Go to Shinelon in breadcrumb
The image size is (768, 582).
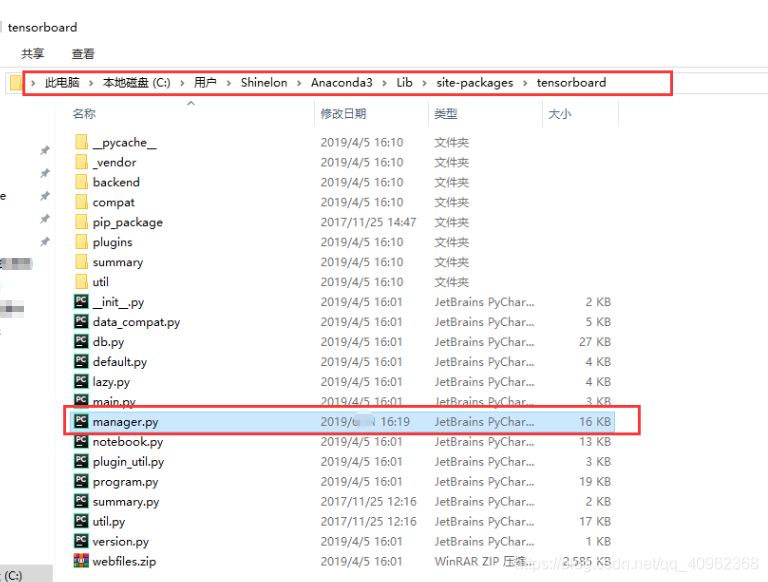(264, 82)
